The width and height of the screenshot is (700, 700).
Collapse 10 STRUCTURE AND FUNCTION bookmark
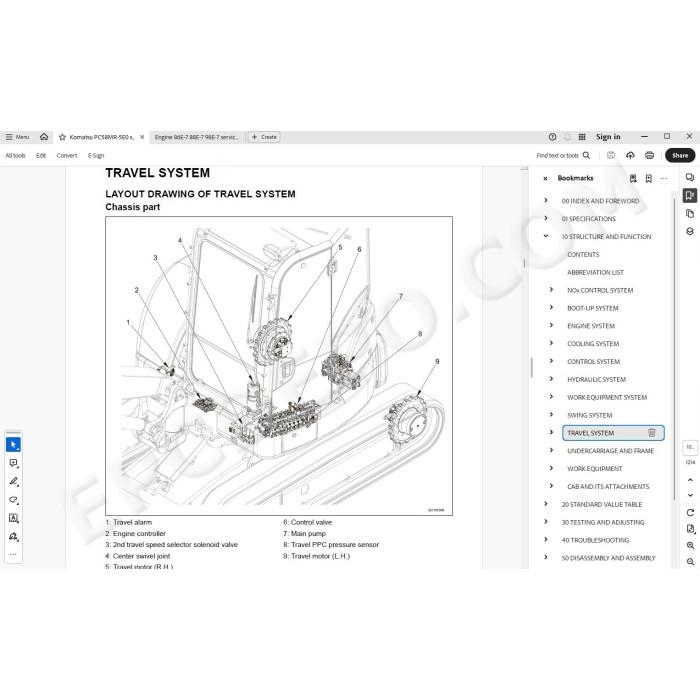pos(546,236)
